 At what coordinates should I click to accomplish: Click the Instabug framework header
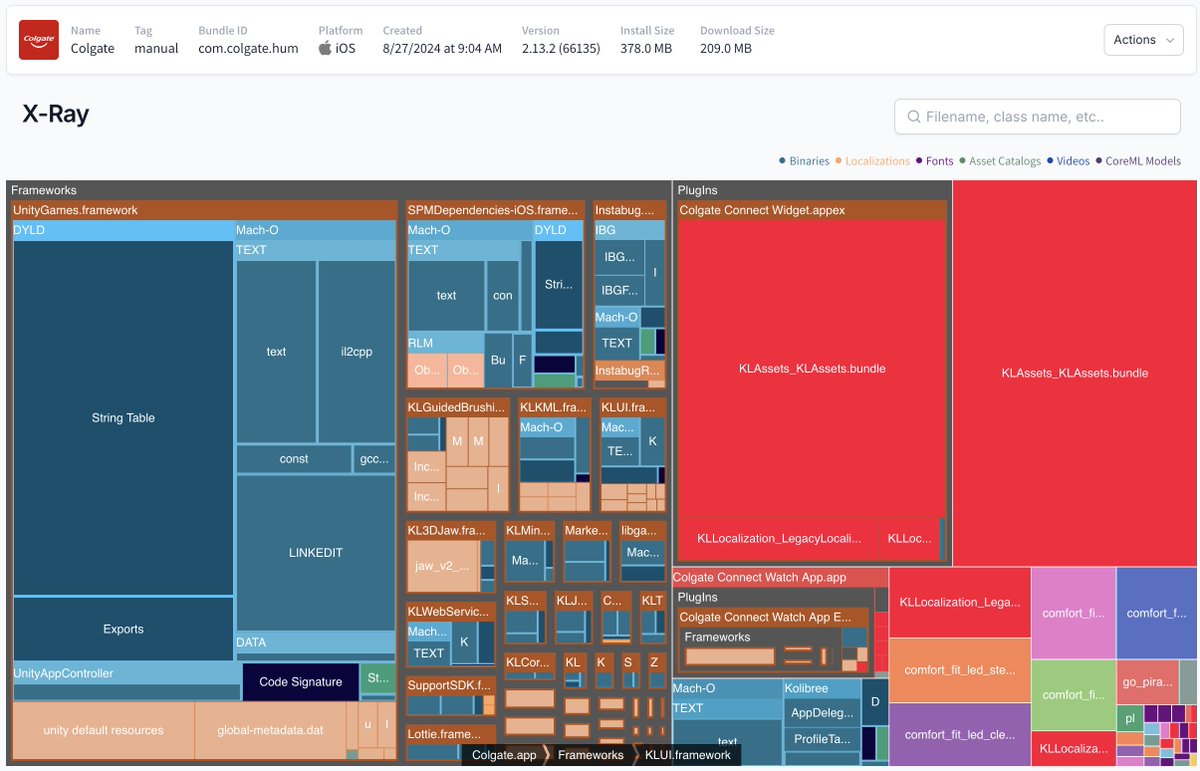[629, 210]
